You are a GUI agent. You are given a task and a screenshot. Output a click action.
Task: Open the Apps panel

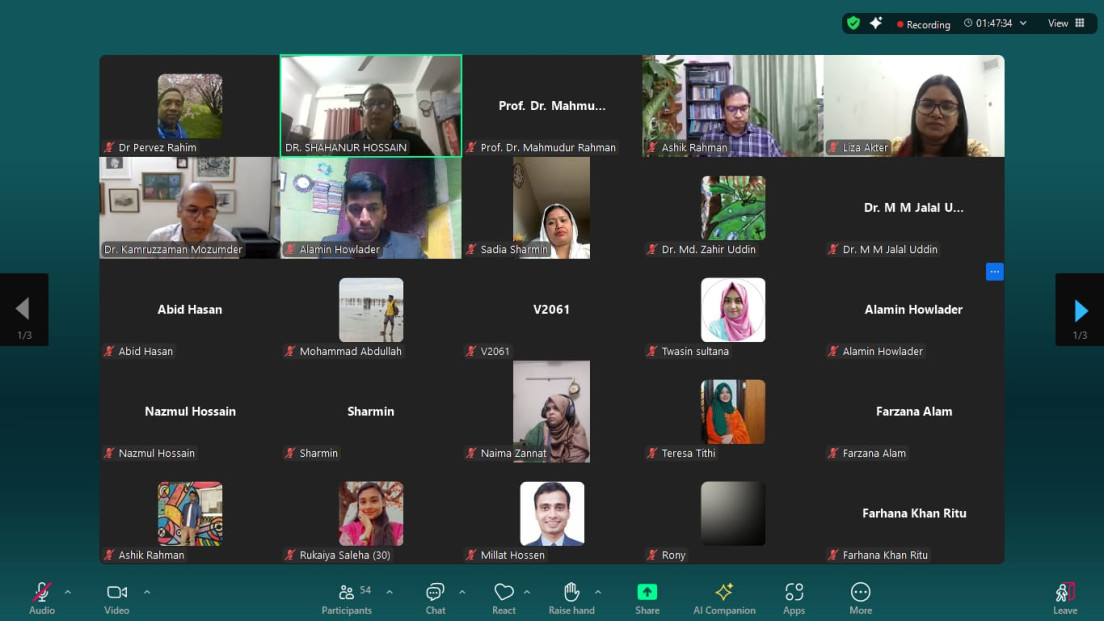(793, 597)
